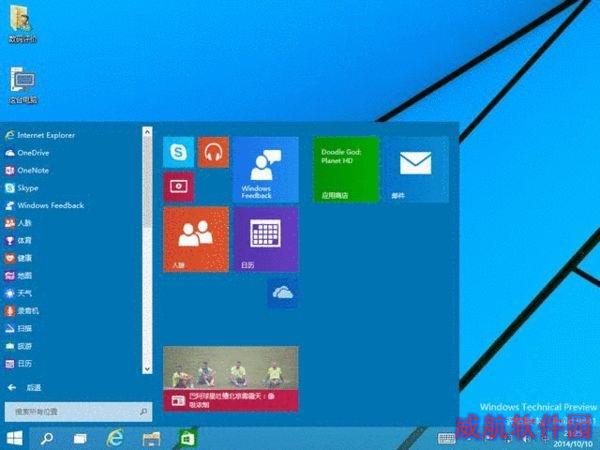Open OneNote in the Start menu list
This screenshot has height=450, width=600.
[27, 170]
